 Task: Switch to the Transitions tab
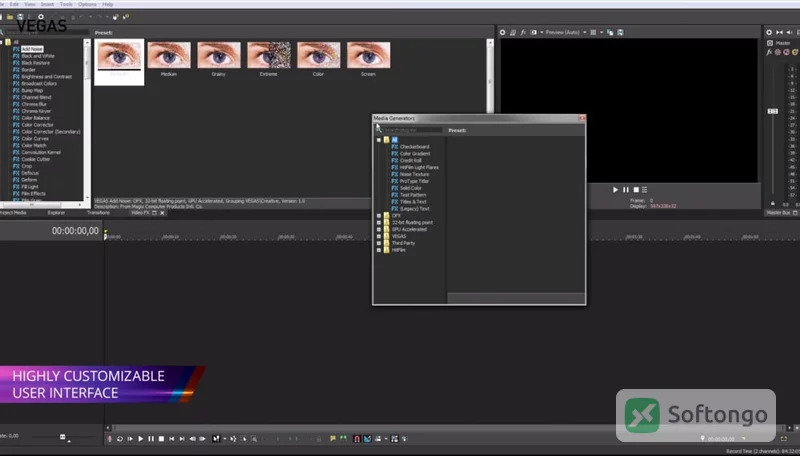coord(98,213)
